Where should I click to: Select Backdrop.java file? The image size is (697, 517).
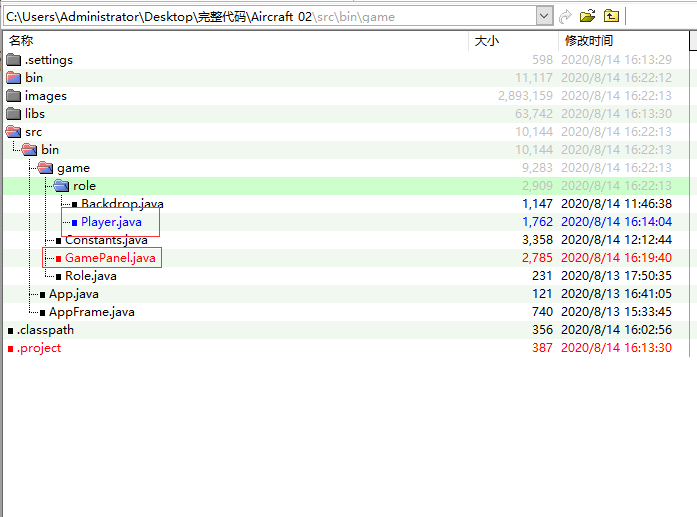pyautogui.click(x=122, y=204)
